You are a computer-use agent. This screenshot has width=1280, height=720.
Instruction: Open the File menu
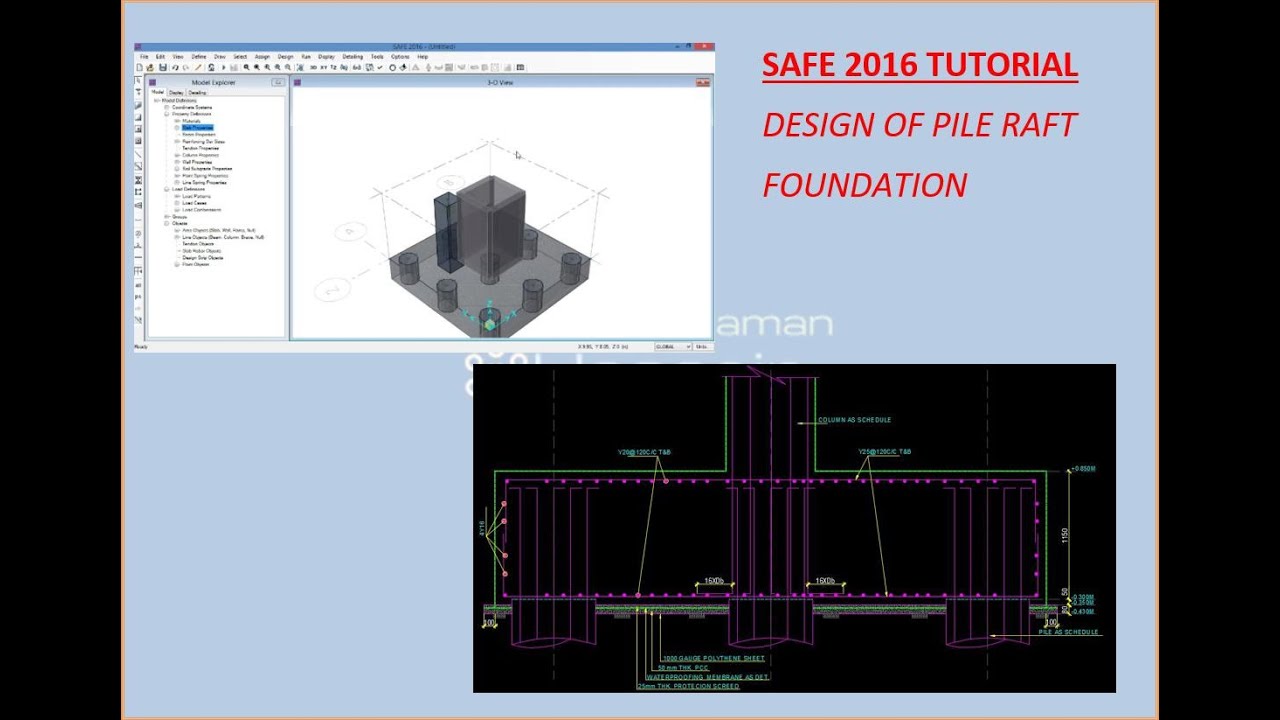(144, 56)
